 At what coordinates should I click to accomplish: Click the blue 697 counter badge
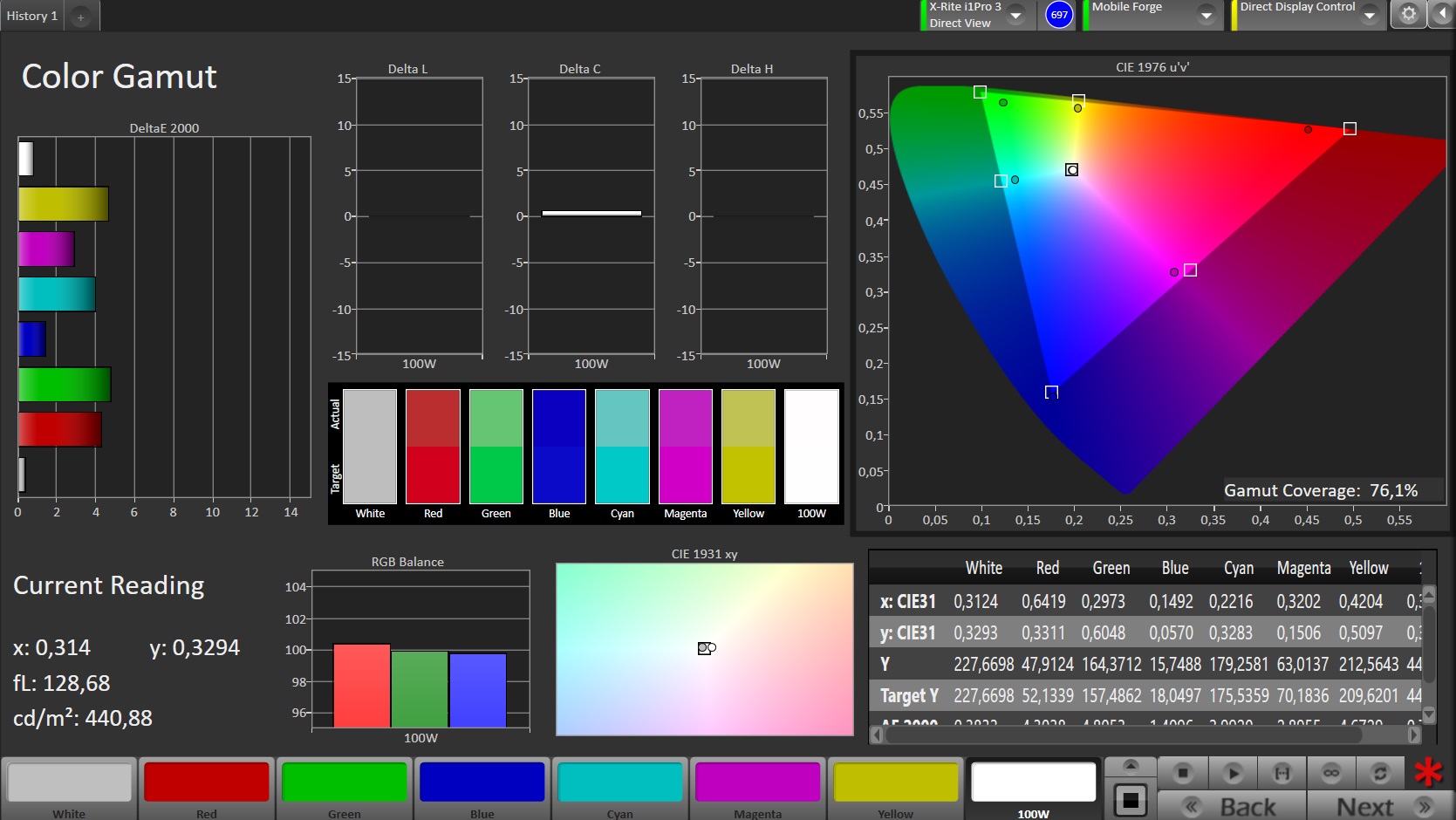(x=1059, y=15)
